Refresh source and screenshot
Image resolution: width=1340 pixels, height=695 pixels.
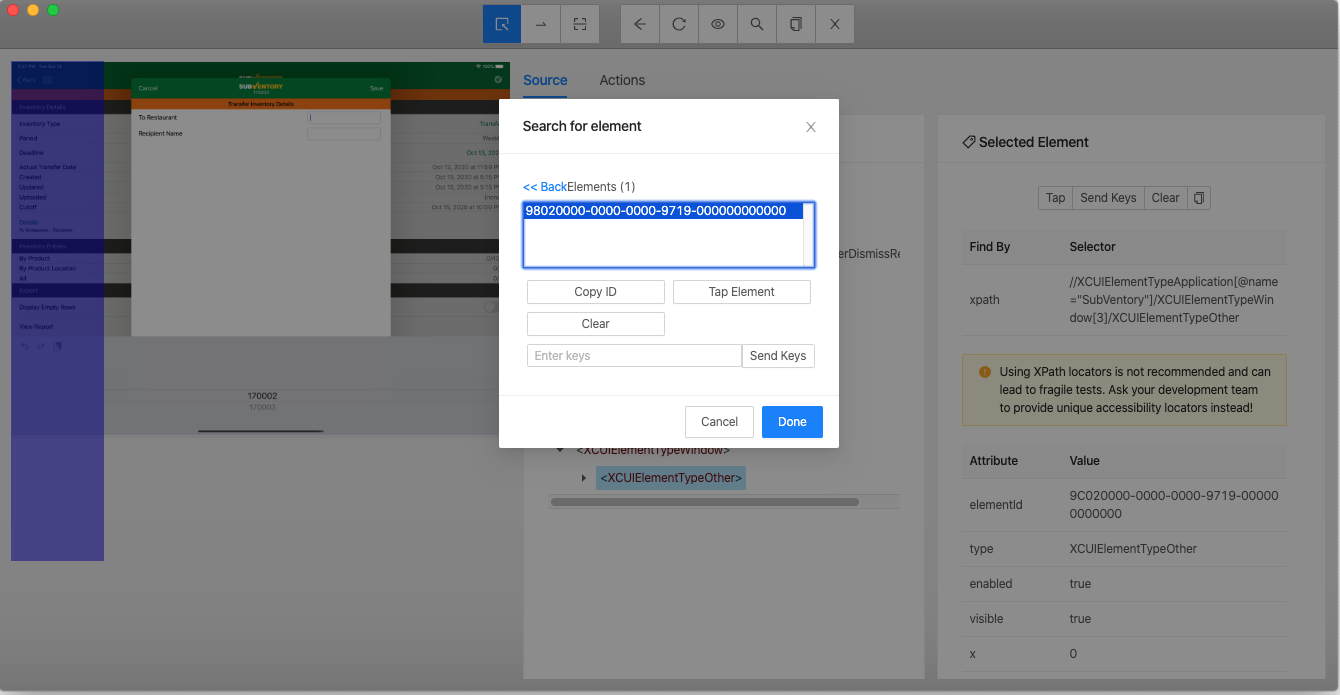[679, 24]
